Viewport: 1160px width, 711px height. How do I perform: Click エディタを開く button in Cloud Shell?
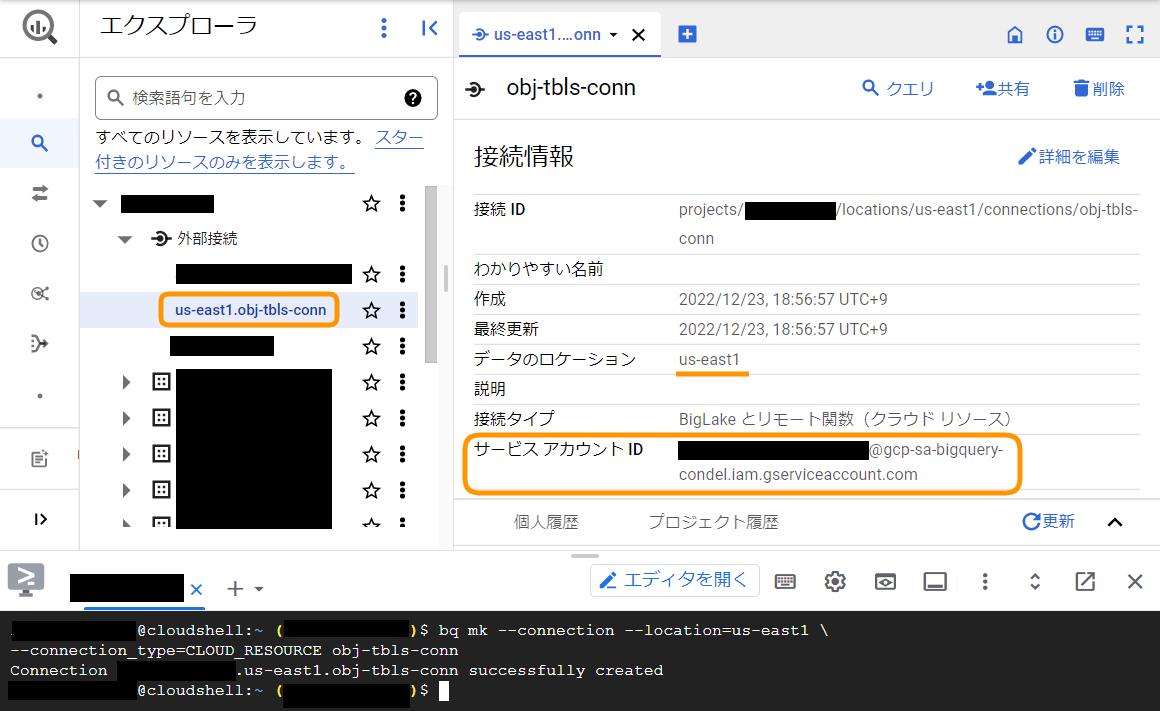(x=675, y=580)
